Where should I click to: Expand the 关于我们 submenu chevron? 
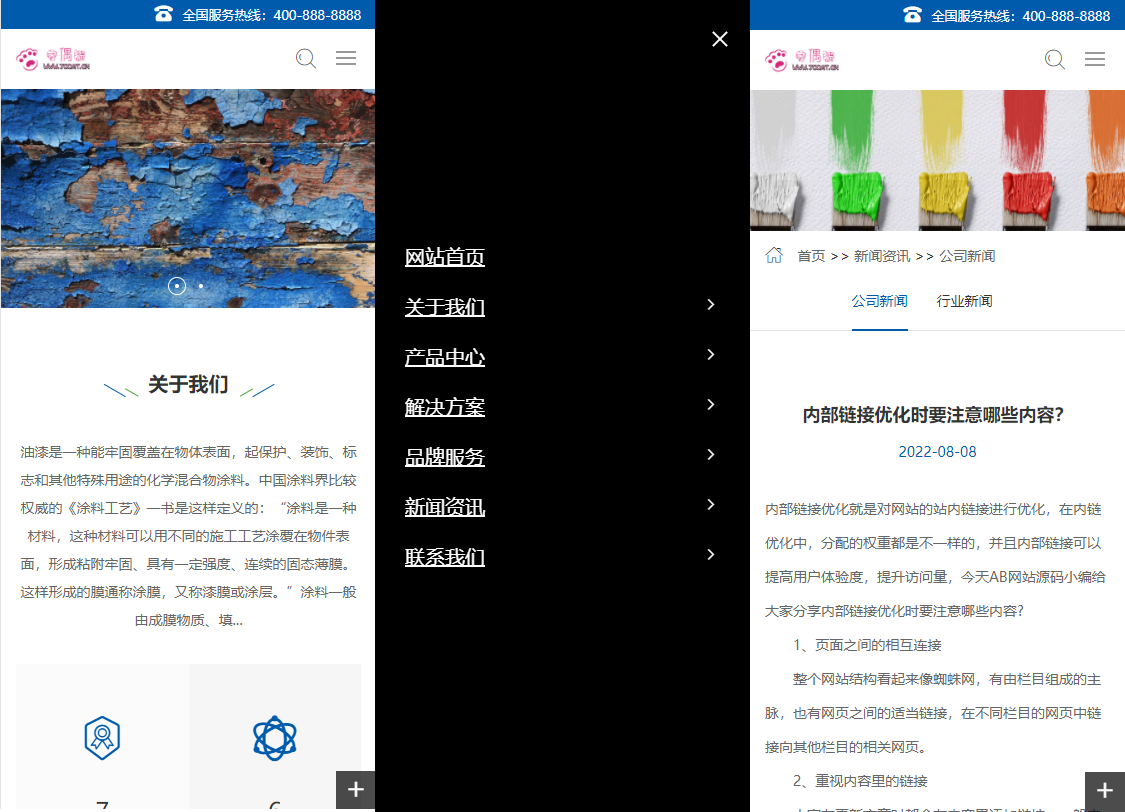click(x=710, y=305)
